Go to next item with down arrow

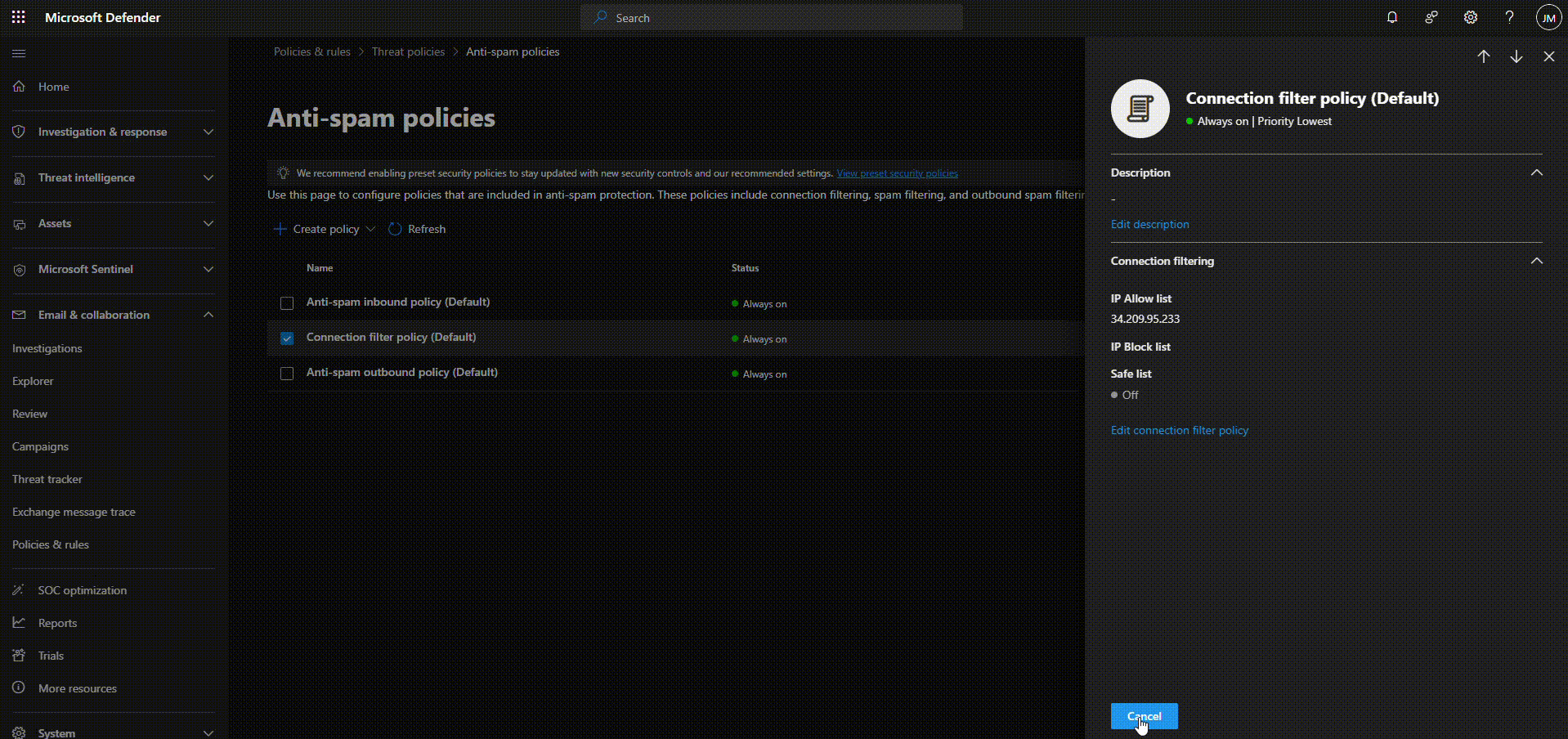tap(1516, 56)
